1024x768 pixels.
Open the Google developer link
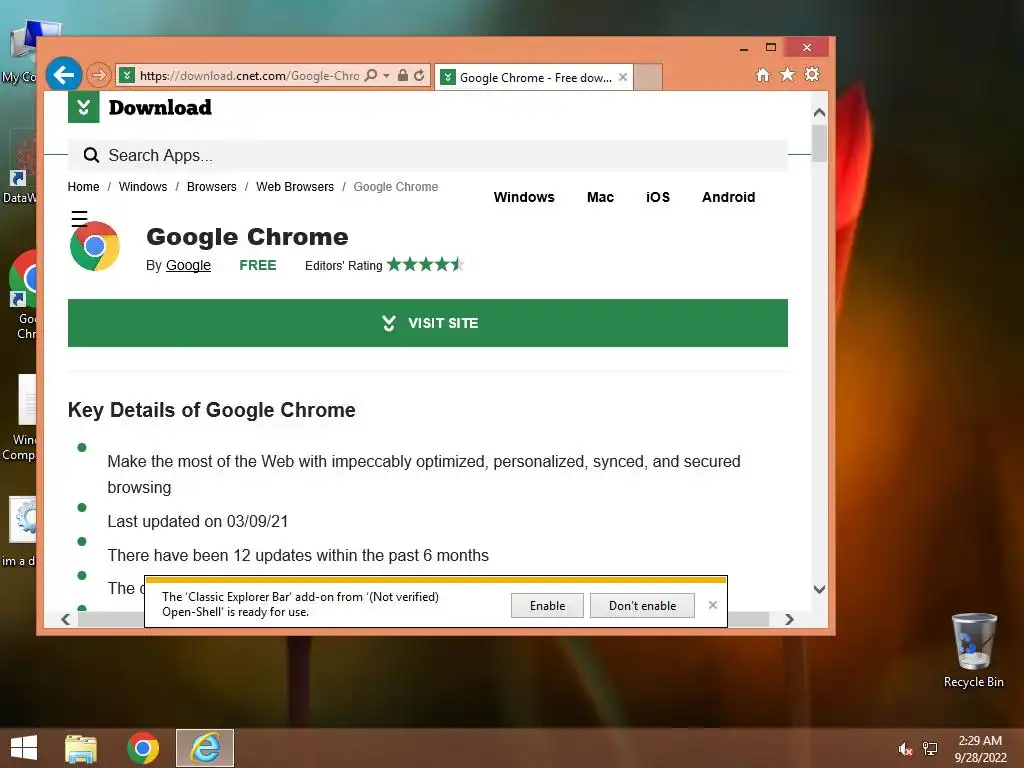click(188, 265)
